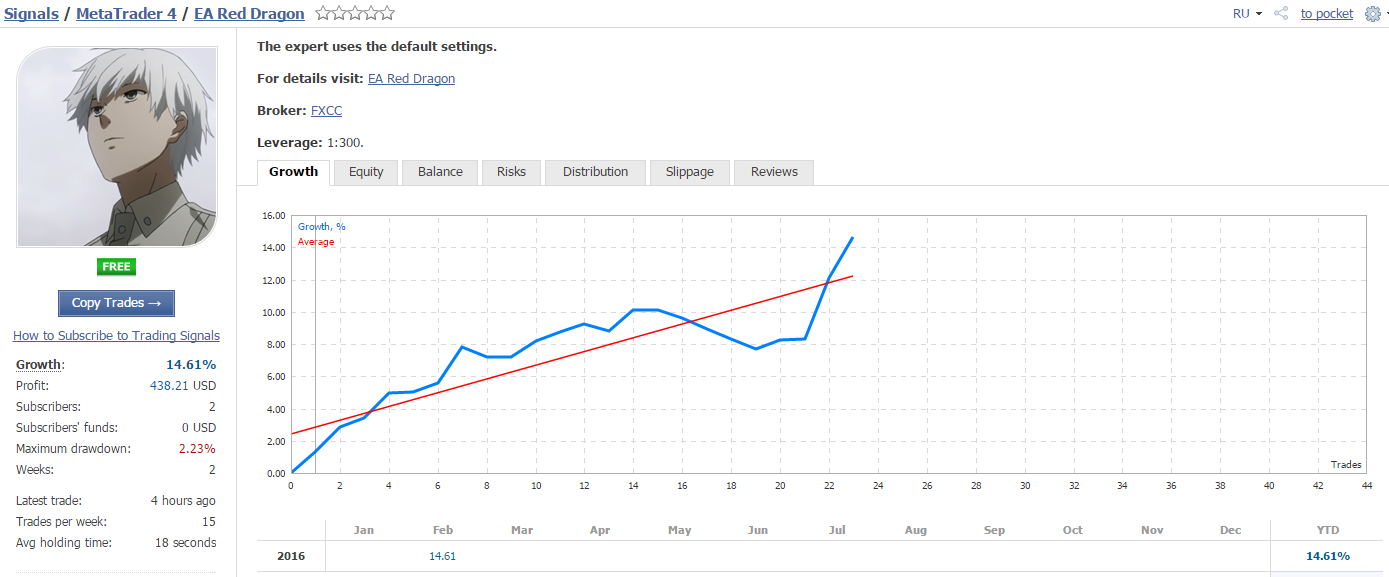This screenshot has width=1389, height=577.
Task: Open the settings gear menu
Action: click(x=1372, y=14)
